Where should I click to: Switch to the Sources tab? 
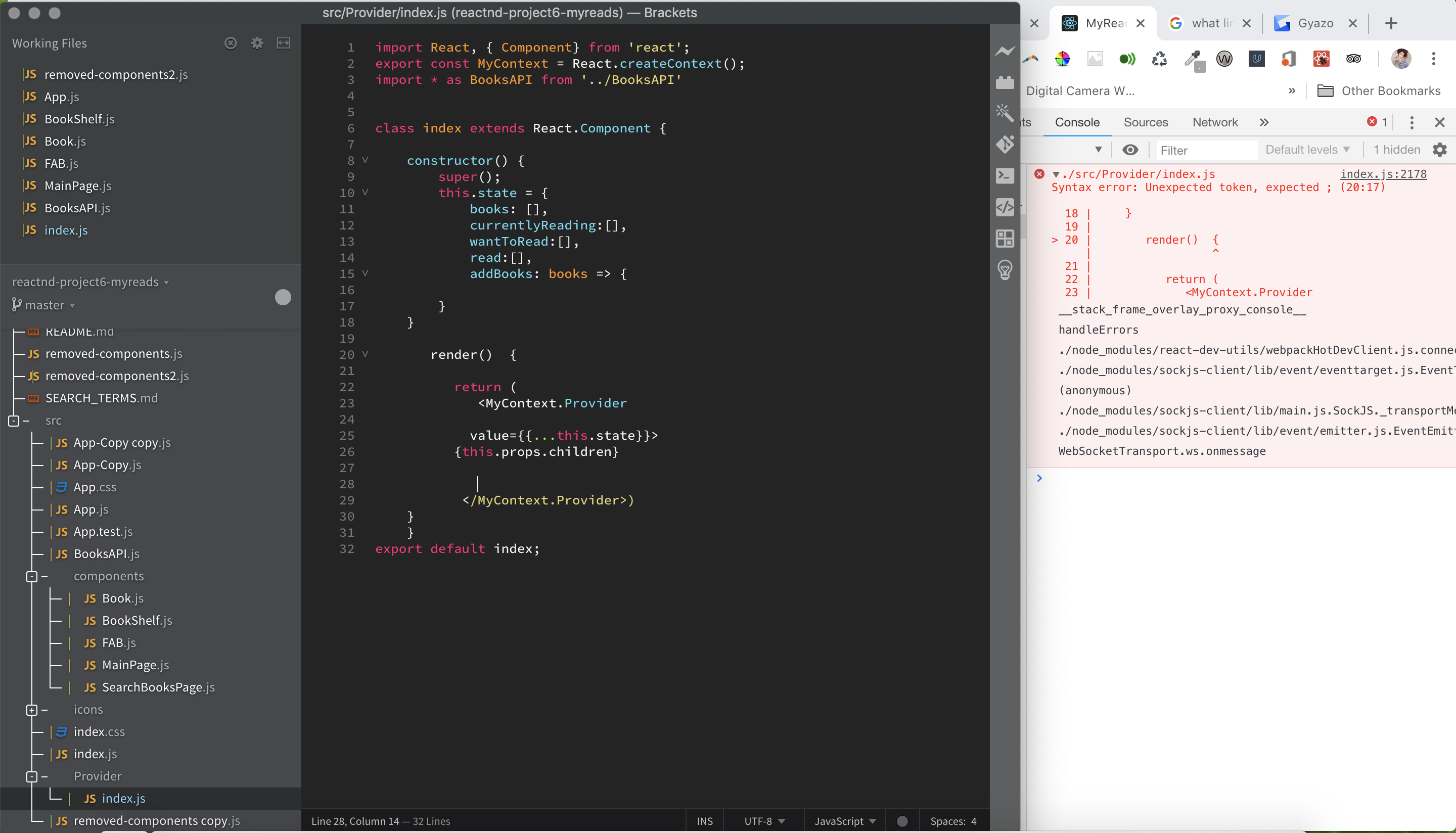tap(1146, 122)
